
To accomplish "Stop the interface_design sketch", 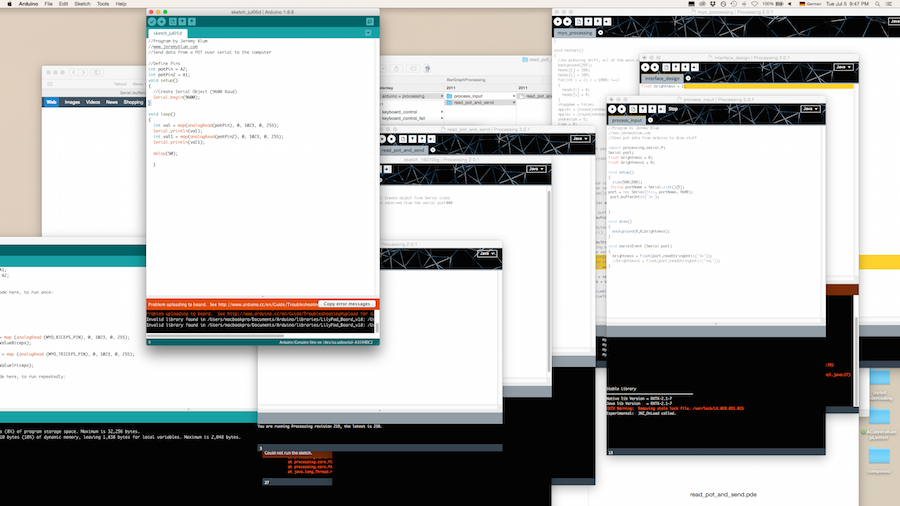I will point(655,68).
